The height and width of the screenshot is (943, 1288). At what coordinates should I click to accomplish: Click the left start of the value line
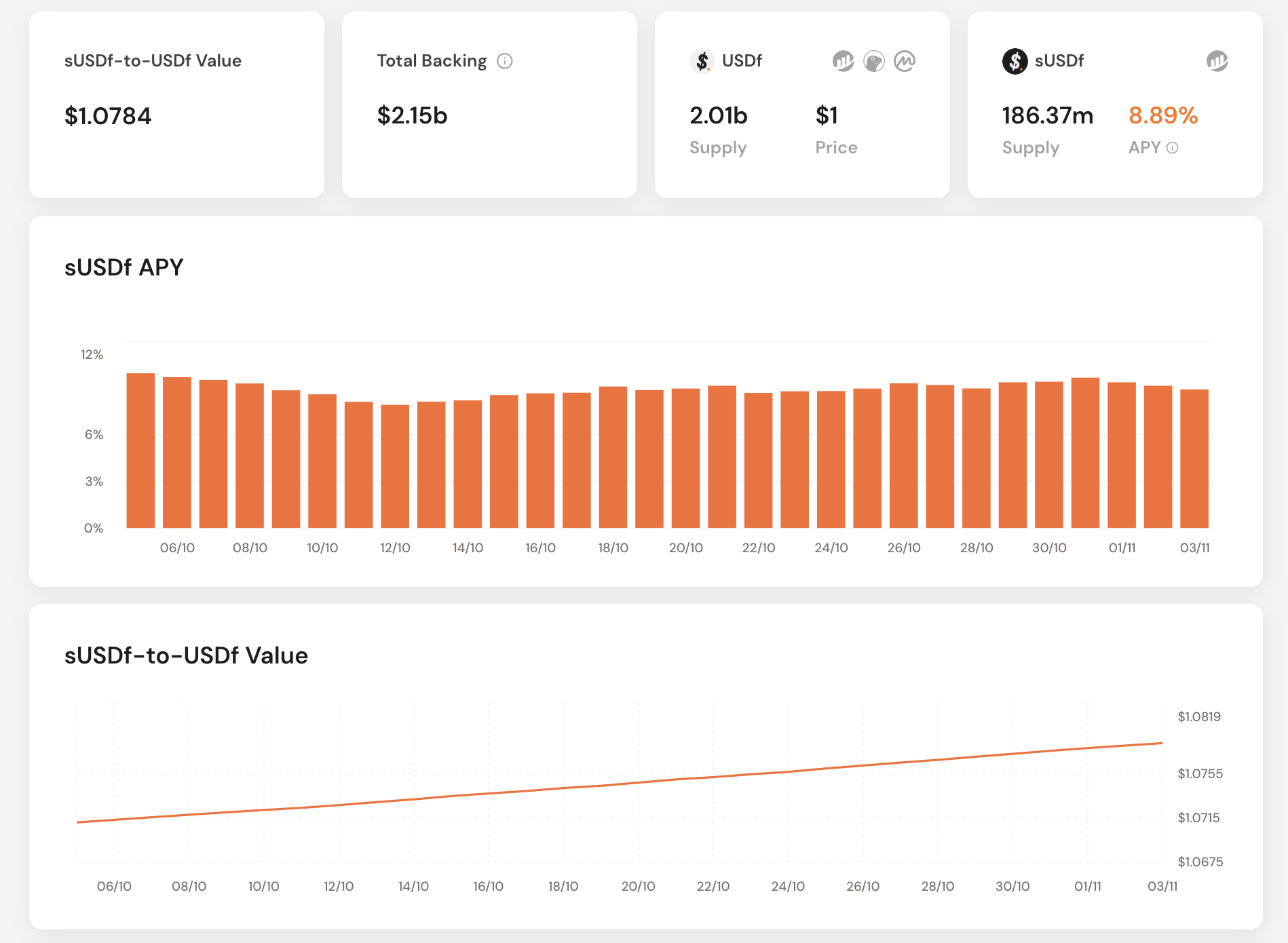click(x=79, y=822)
